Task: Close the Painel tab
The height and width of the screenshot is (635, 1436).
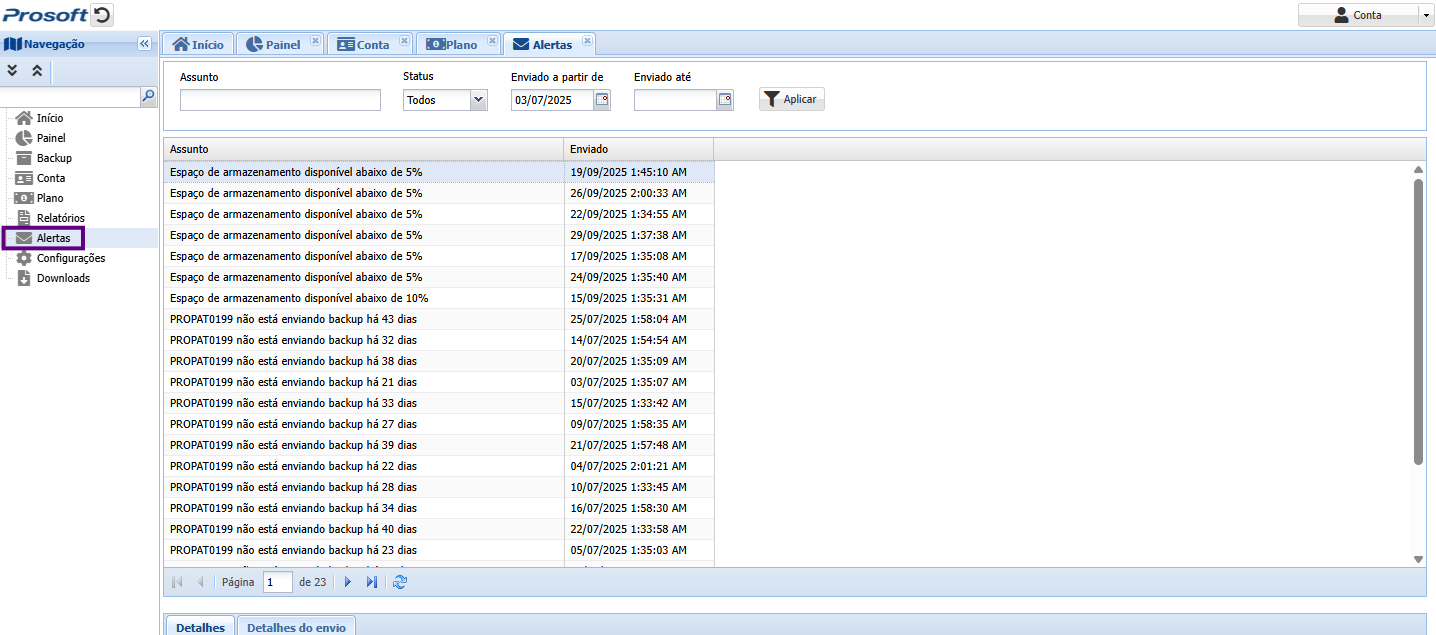Action: click(x=315, y=41)
